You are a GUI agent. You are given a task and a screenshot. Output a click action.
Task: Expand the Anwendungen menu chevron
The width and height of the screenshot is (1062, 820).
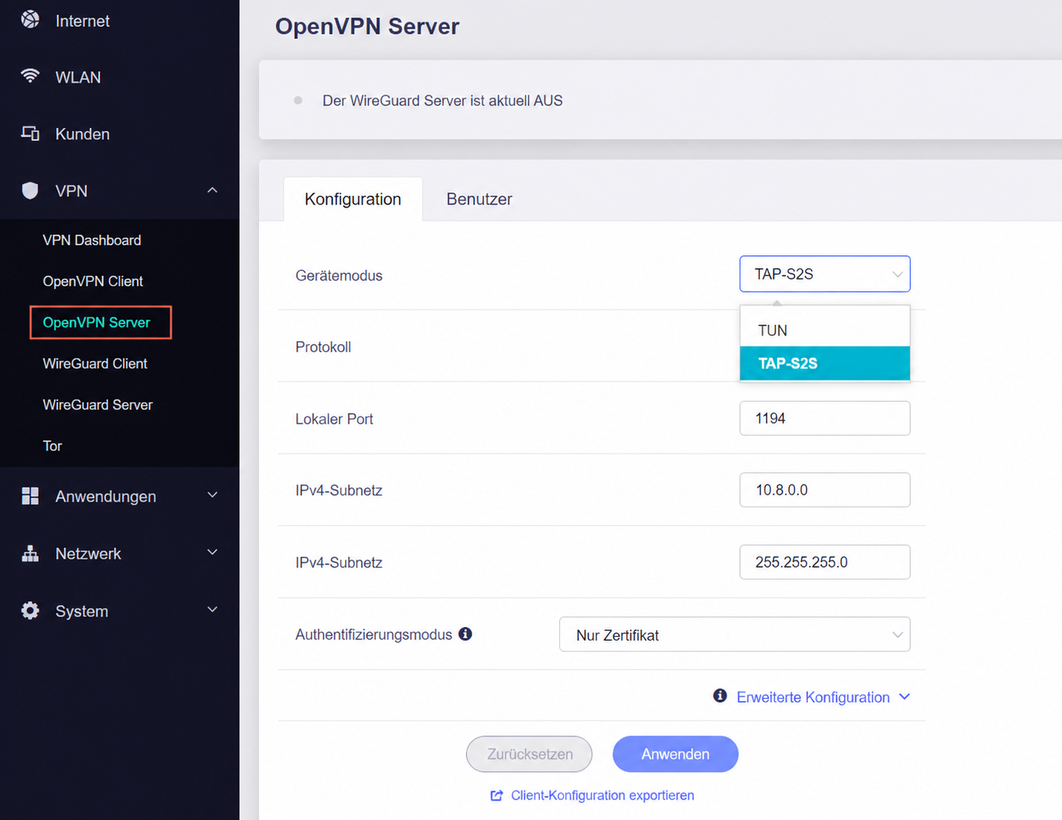tap(212, 495)
